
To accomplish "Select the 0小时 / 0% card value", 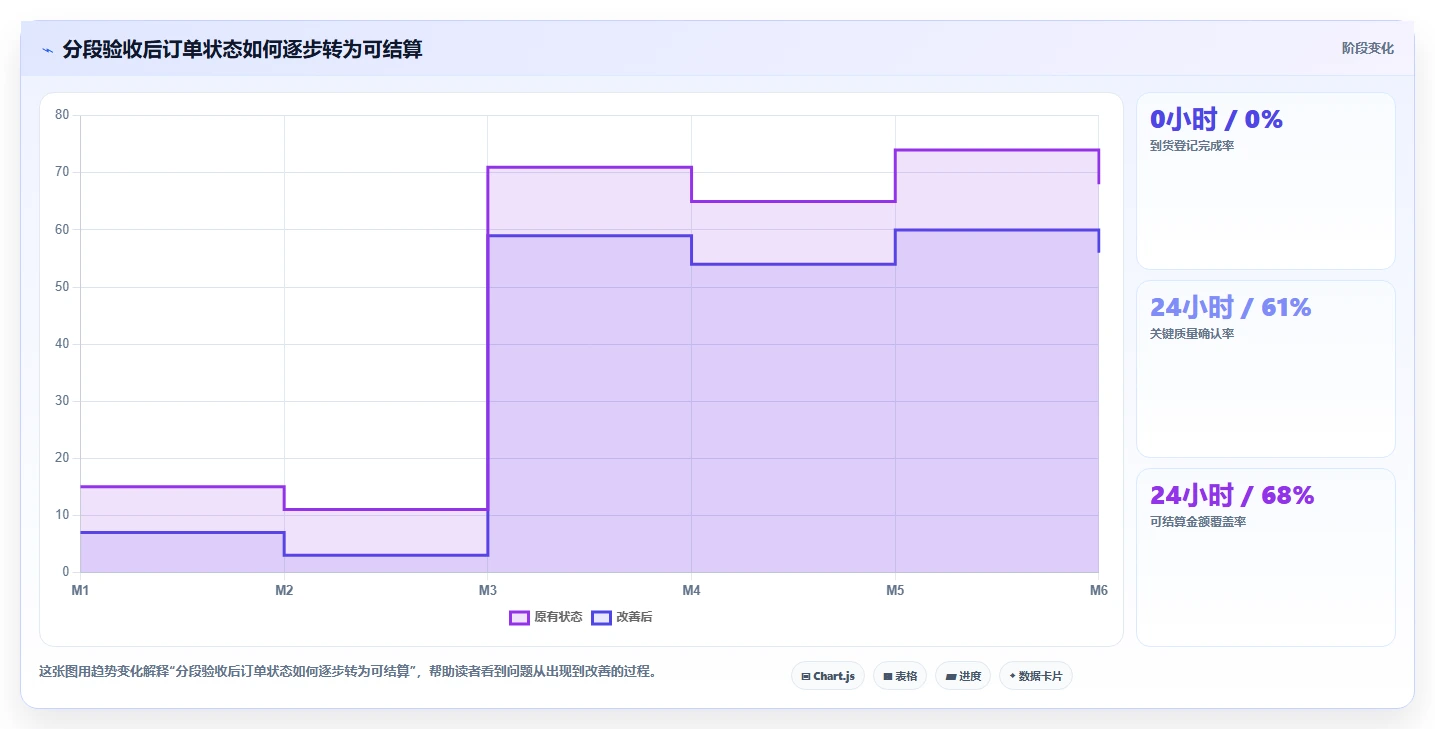I will pos(1216,120).
